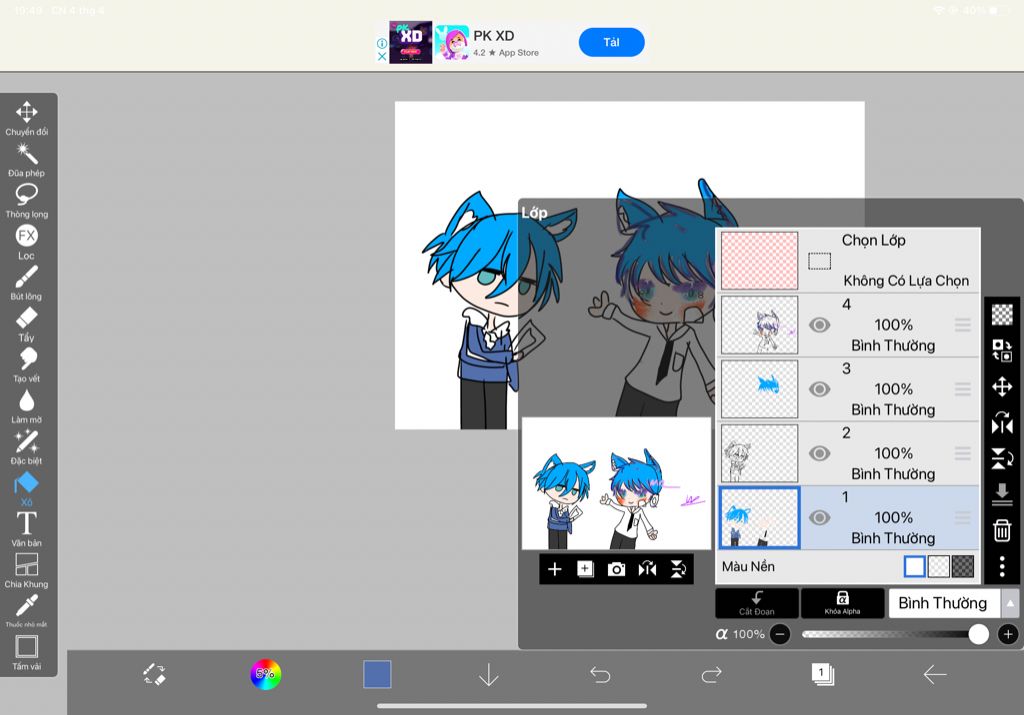The height and width of the screenshot is (715, 1024).
Task: Select the Thuốc nhỏ mắt eyedropper tool
Action: point(27,611)
